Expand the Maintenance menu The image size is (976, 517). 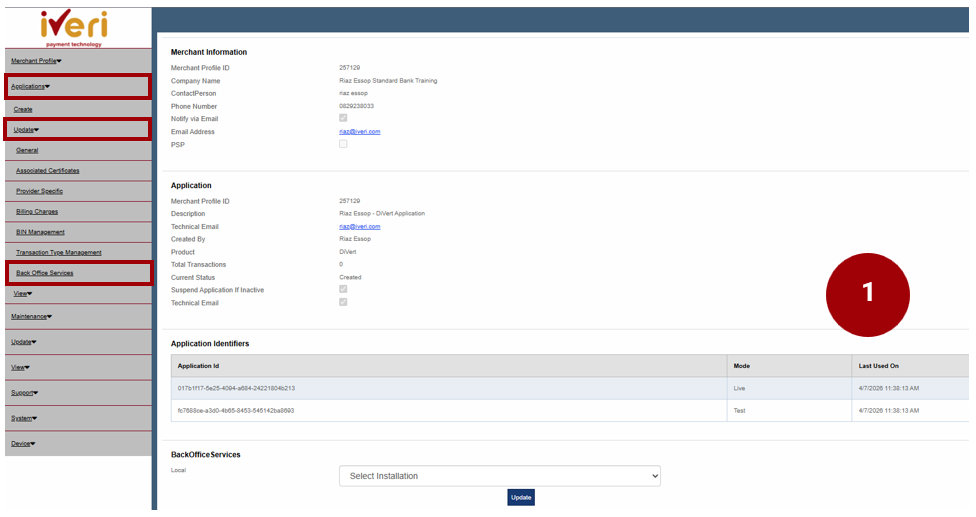pyautogui.click(x=31, y=317)
